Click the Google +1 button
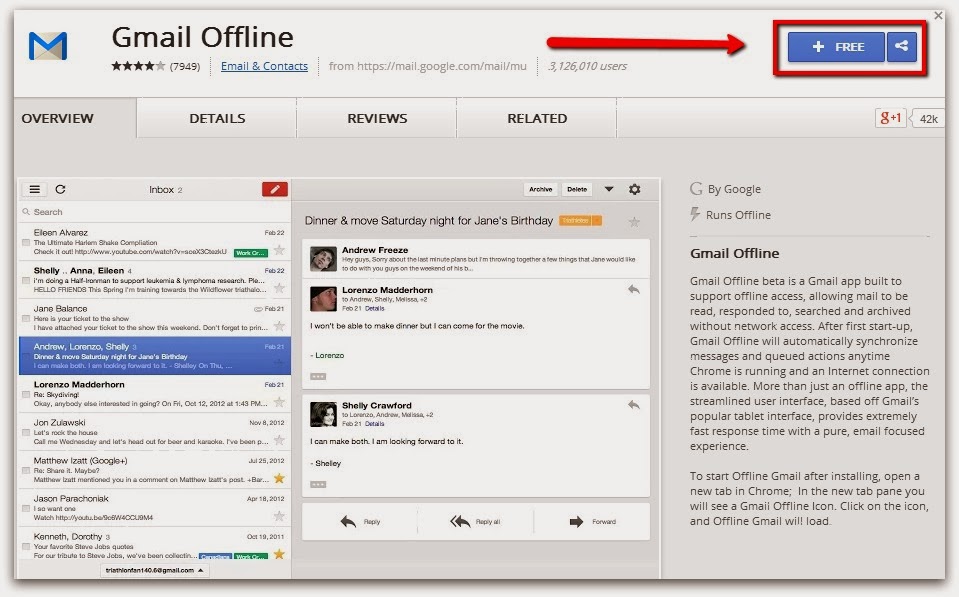959x597 pixels. click(890, 118)
